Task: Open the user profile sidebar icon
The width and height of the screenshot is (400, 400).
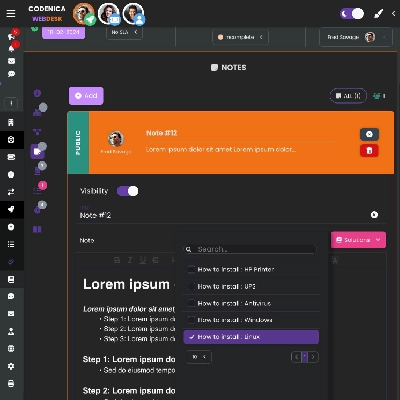Action: coord(11,331)
